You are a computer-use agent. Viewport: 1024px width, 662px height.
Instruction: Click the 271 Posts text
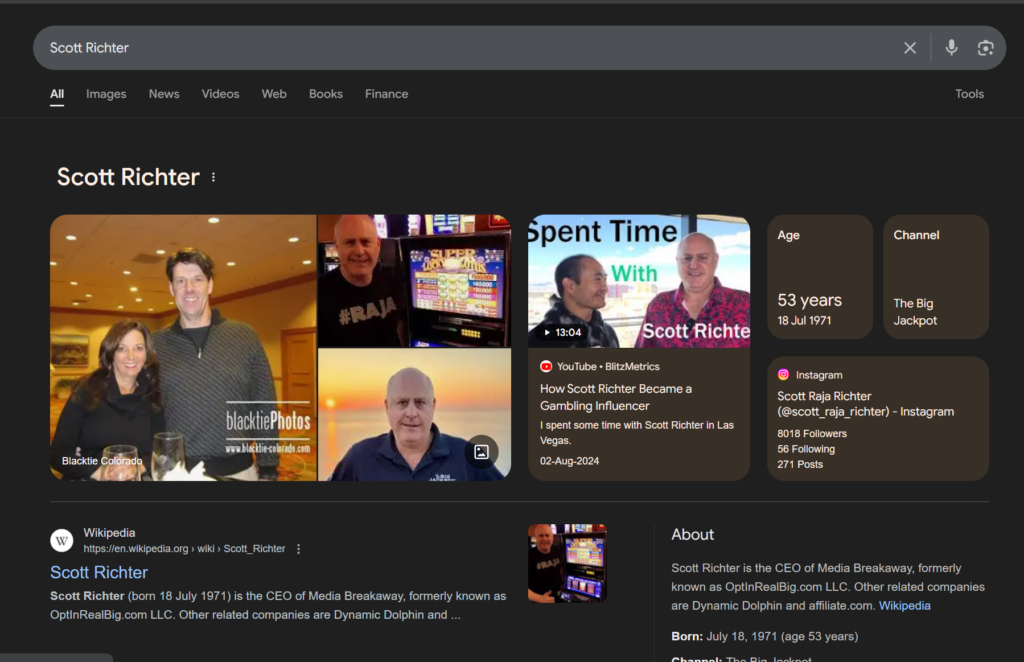click(x=800, y=464)
